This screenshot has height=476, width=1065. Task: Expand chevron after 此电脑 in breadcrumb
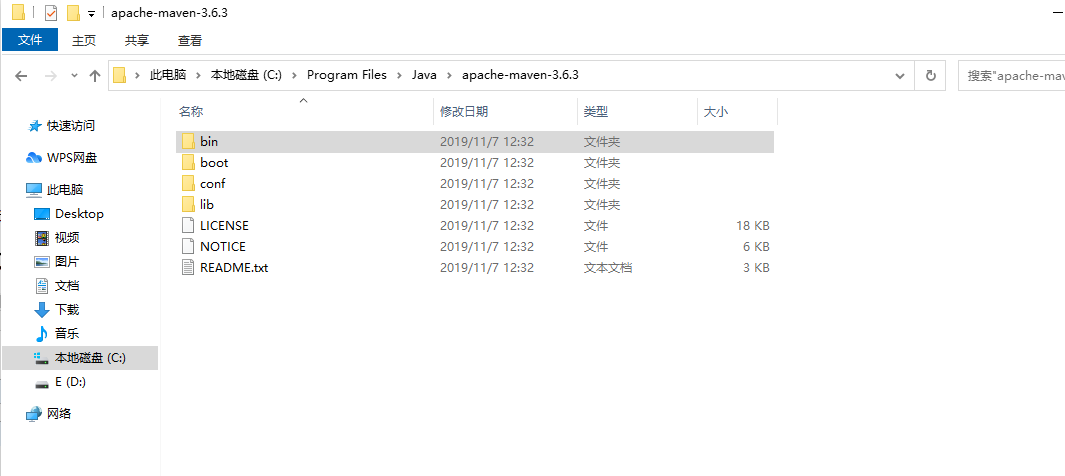[x=199, y=75]
